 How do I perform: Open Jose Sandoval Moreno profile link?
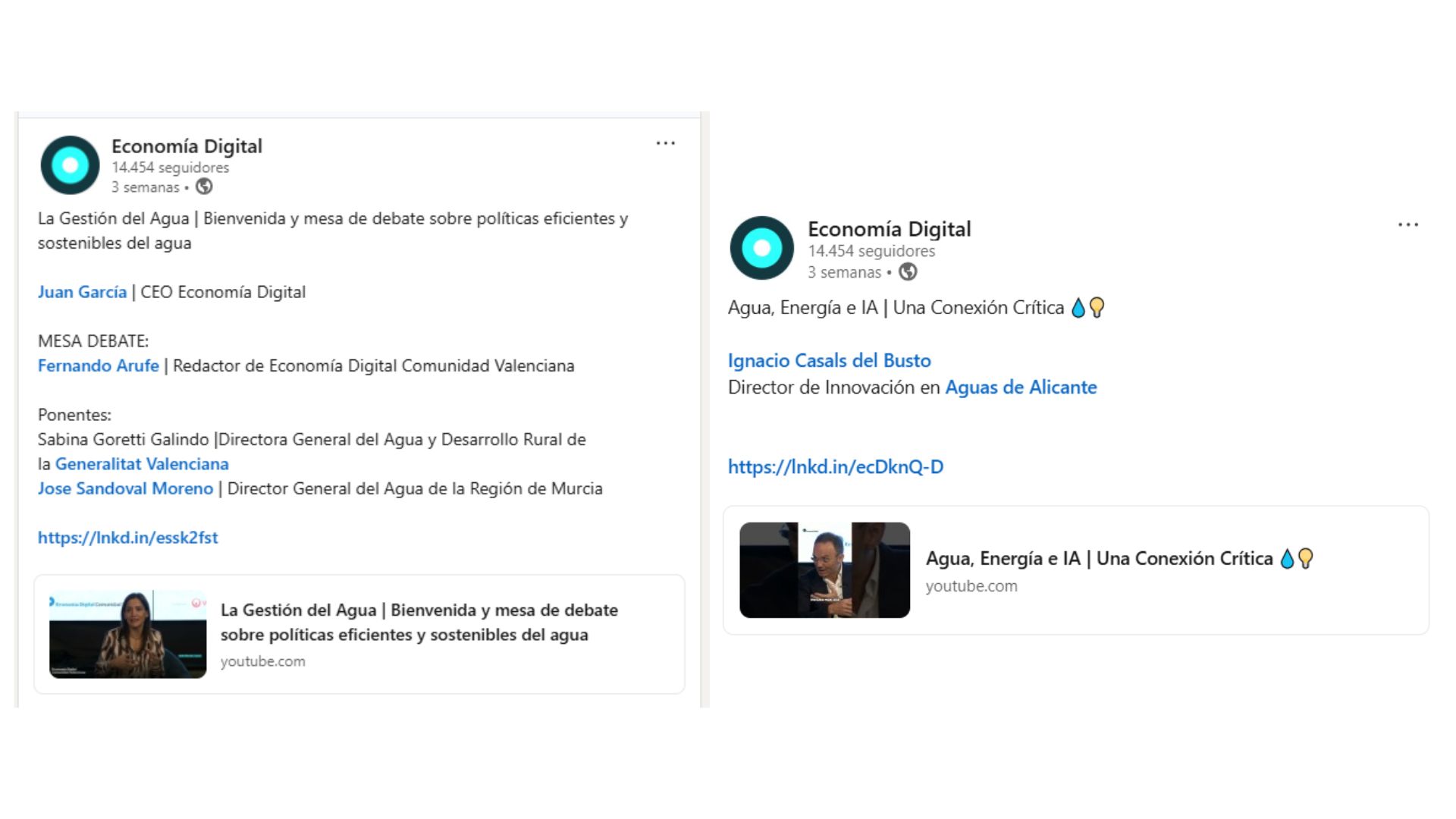click(125, 488)
